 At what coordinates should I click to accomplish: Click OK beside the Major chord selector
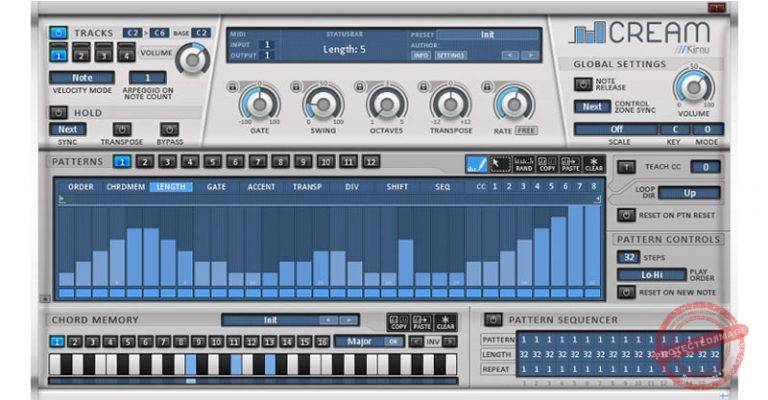393,342
